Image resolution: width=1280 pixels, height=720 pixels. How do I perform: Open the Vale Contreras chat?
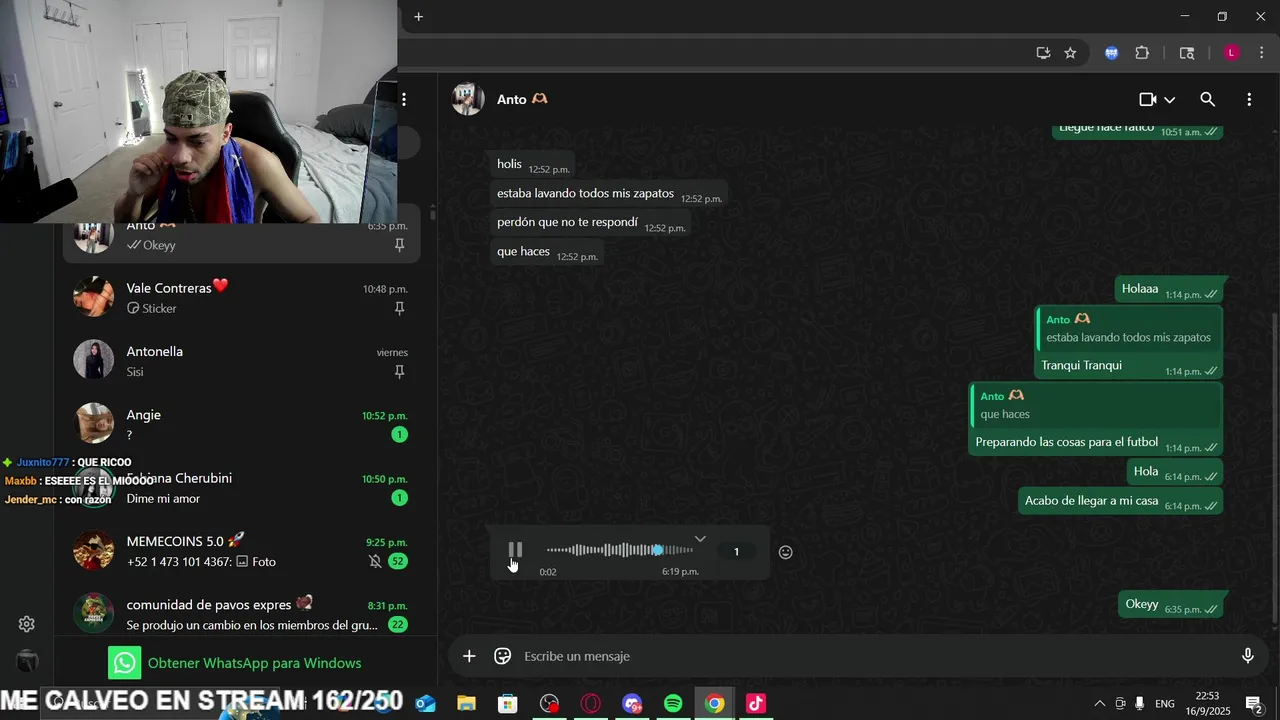click(x=241, y=297)
